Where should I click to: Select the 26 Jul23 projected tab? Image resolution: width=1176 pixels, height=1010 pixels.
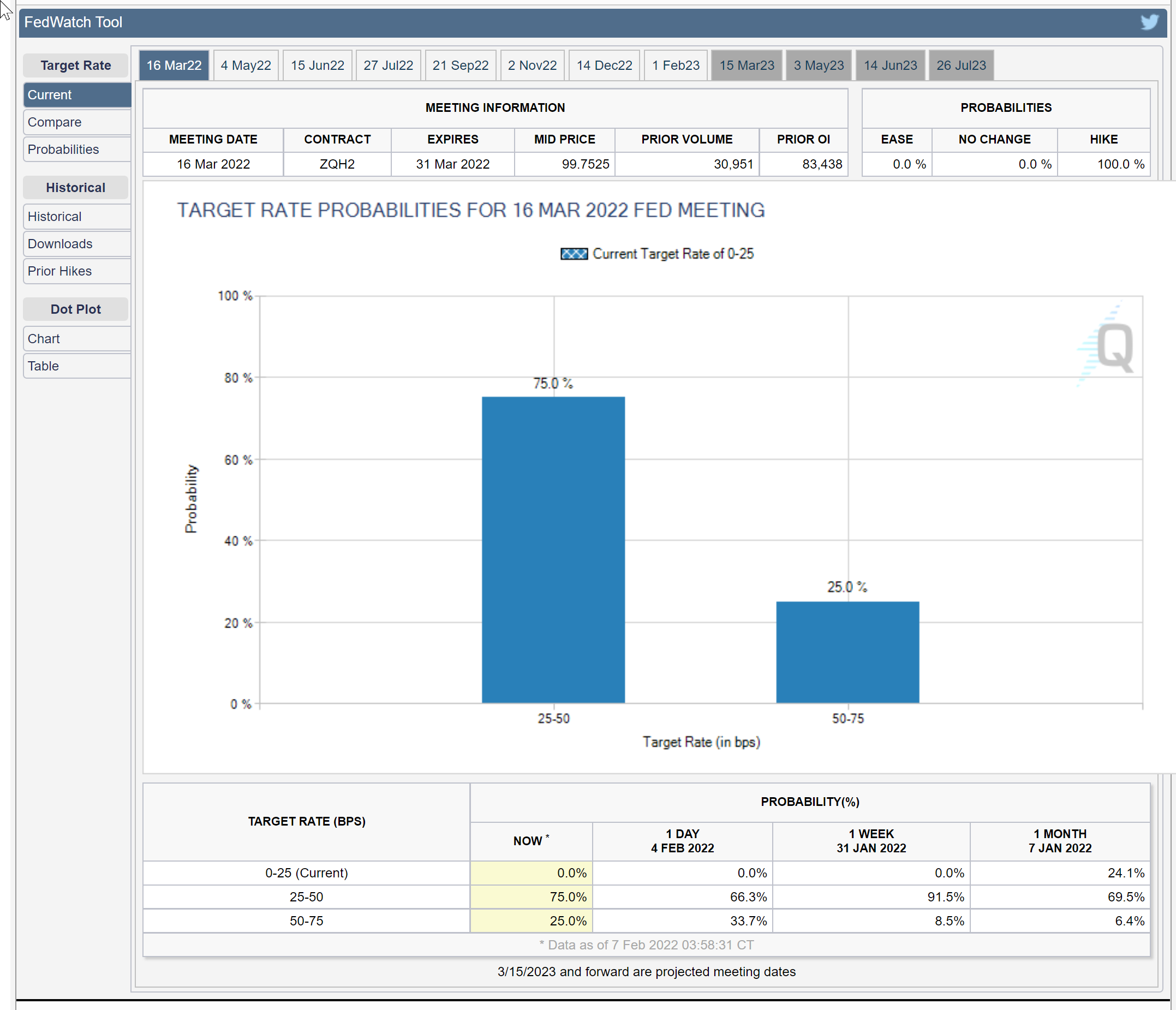coord(961,65)
